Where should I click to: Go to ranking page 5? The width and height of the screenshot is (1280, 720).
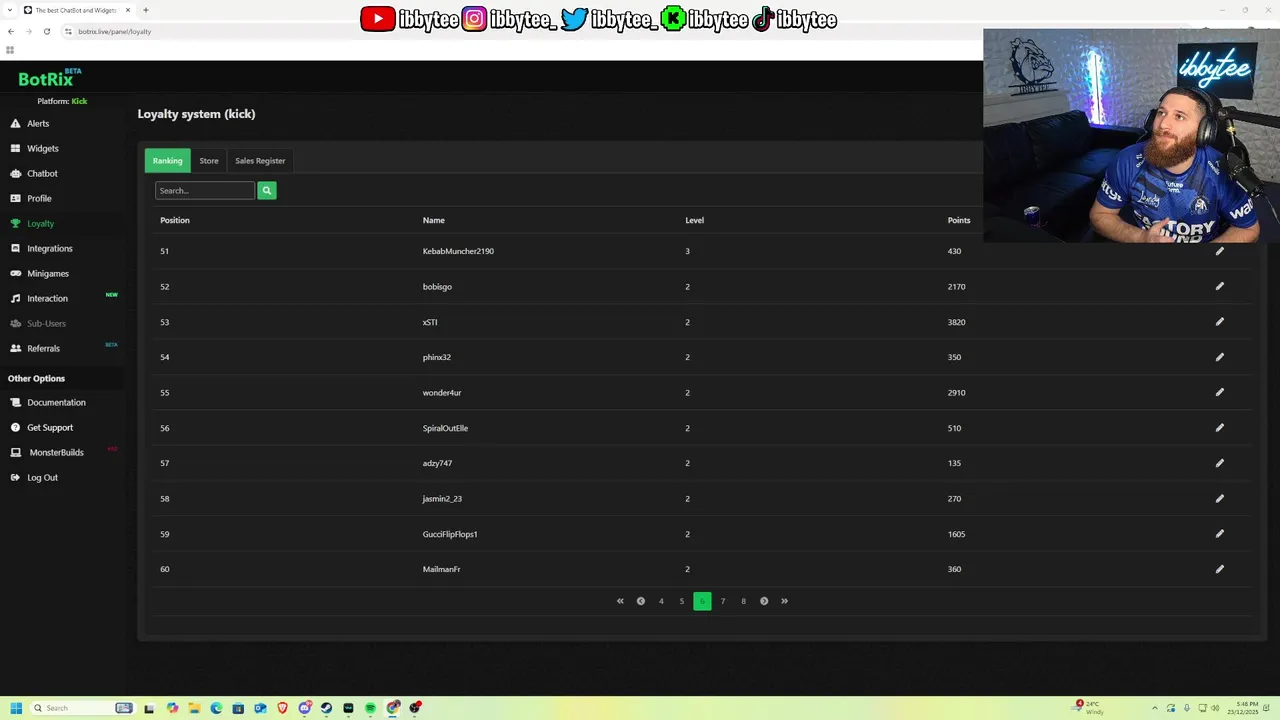682,601
